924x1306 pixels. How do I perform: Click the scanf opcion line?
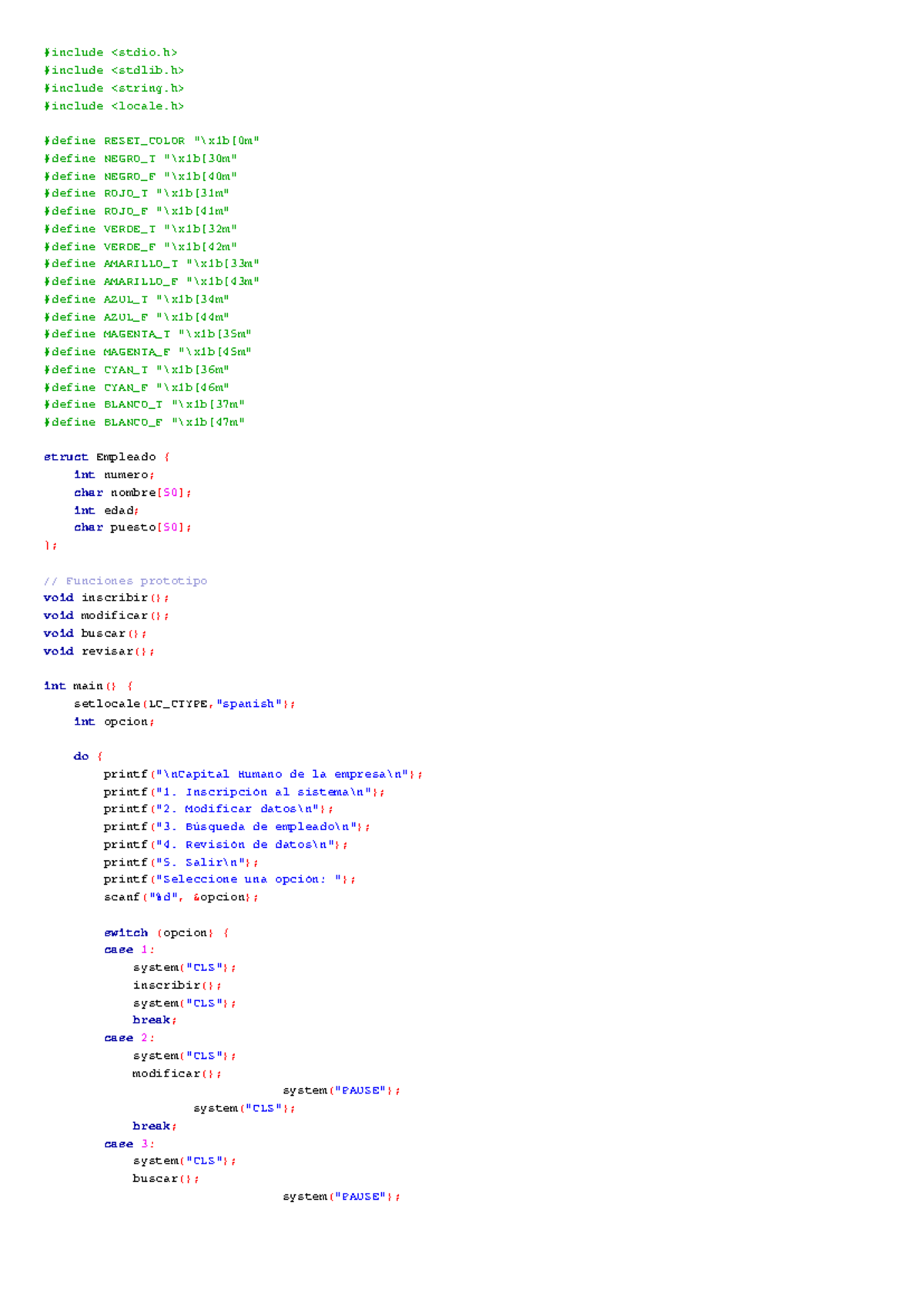181,898
